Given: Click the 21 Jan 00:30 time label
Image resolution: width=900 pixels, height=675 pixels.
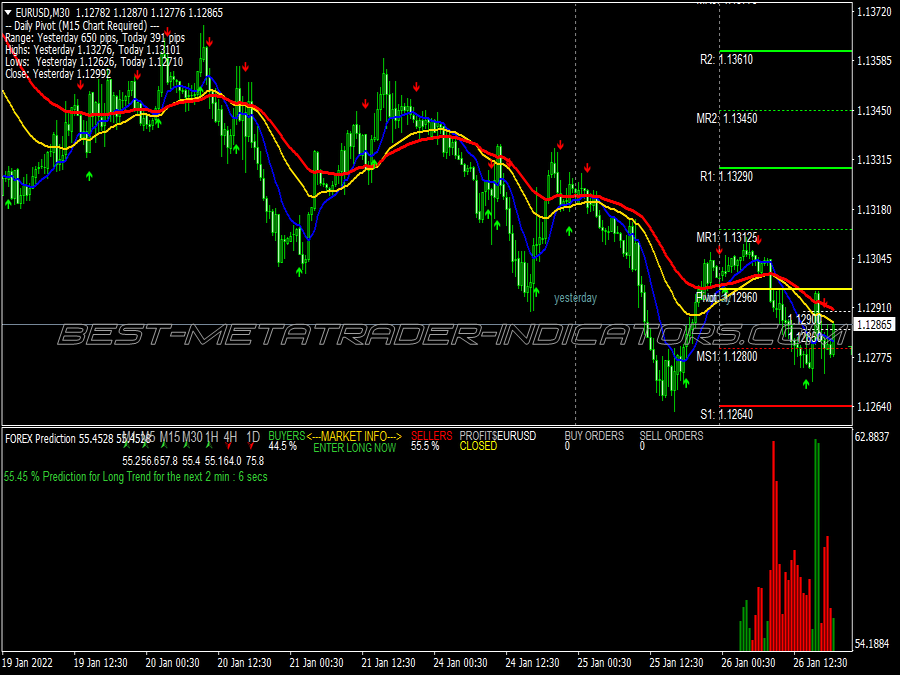Looking at the screenshot, I should tap(316, 663).
